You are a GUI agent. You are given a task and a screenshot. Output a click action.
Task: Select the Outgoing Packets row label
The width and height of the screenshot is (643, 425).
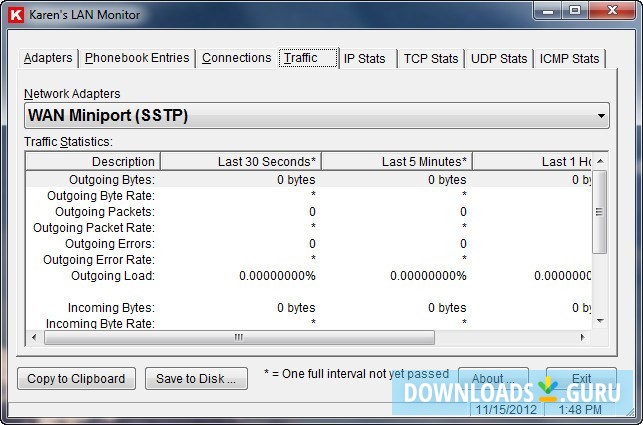coord(105,212)
